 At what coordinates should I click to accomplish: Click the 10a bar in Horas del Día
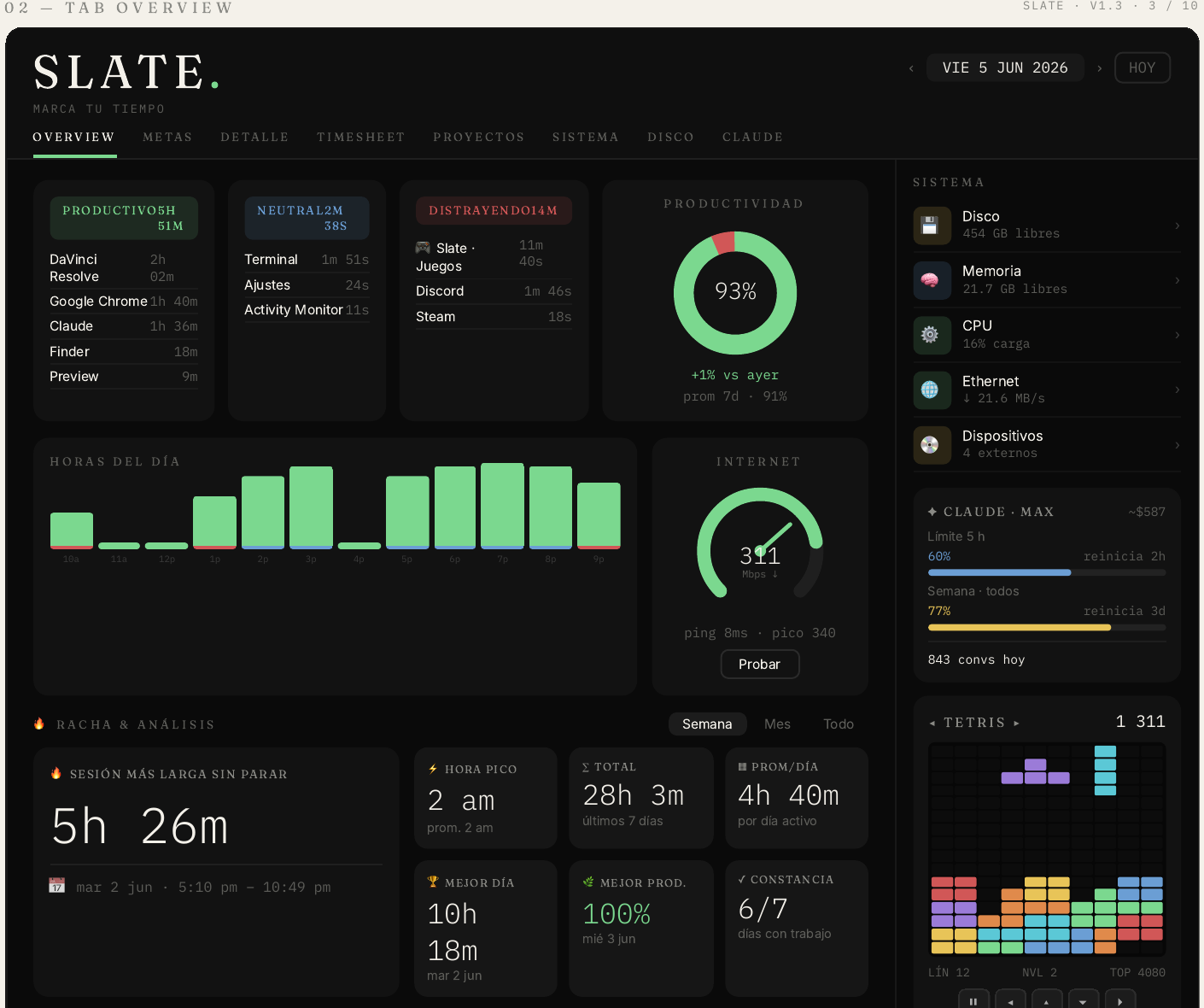[x=72, y=530]
